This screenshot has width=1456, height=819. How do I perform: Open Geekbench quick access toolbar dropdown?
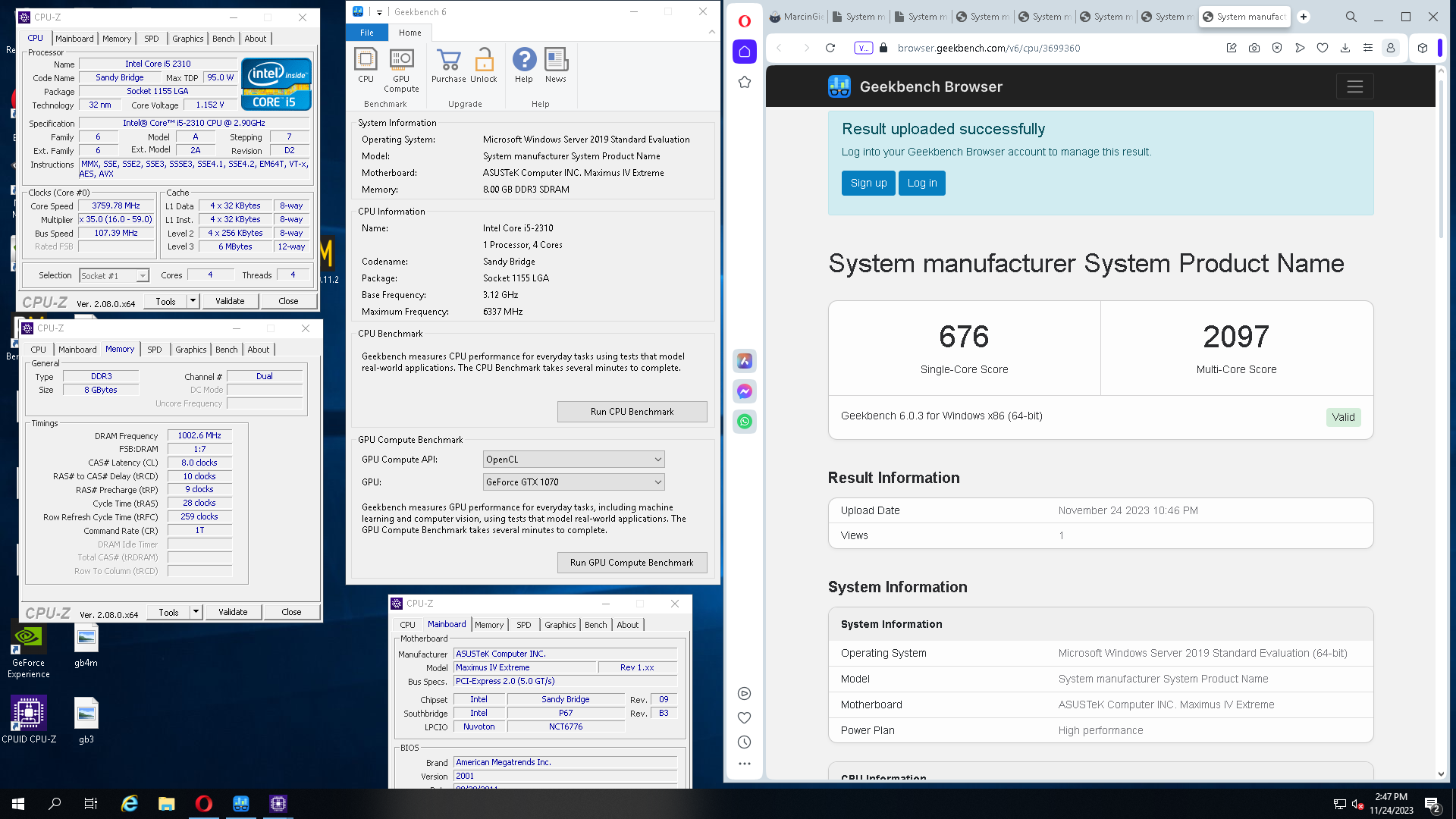[379, 12]
